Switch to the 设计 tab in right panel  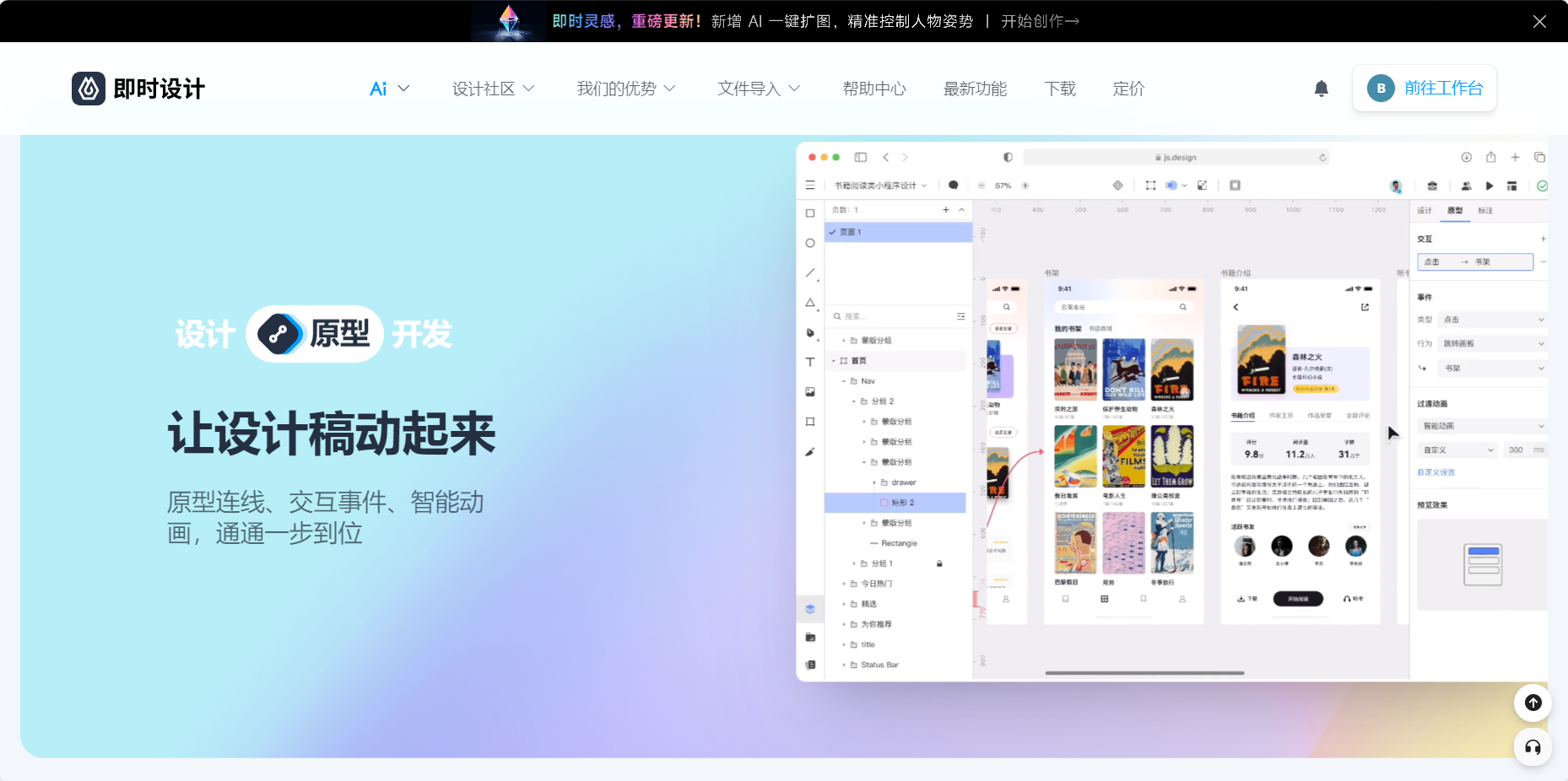(1425, 210)
